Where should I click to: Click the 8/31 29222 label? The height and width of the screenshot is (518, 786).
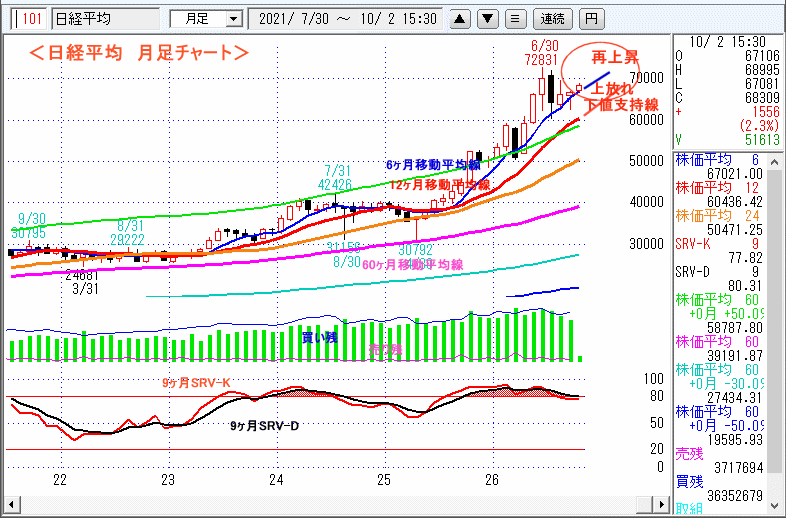[x=127, y=233]
